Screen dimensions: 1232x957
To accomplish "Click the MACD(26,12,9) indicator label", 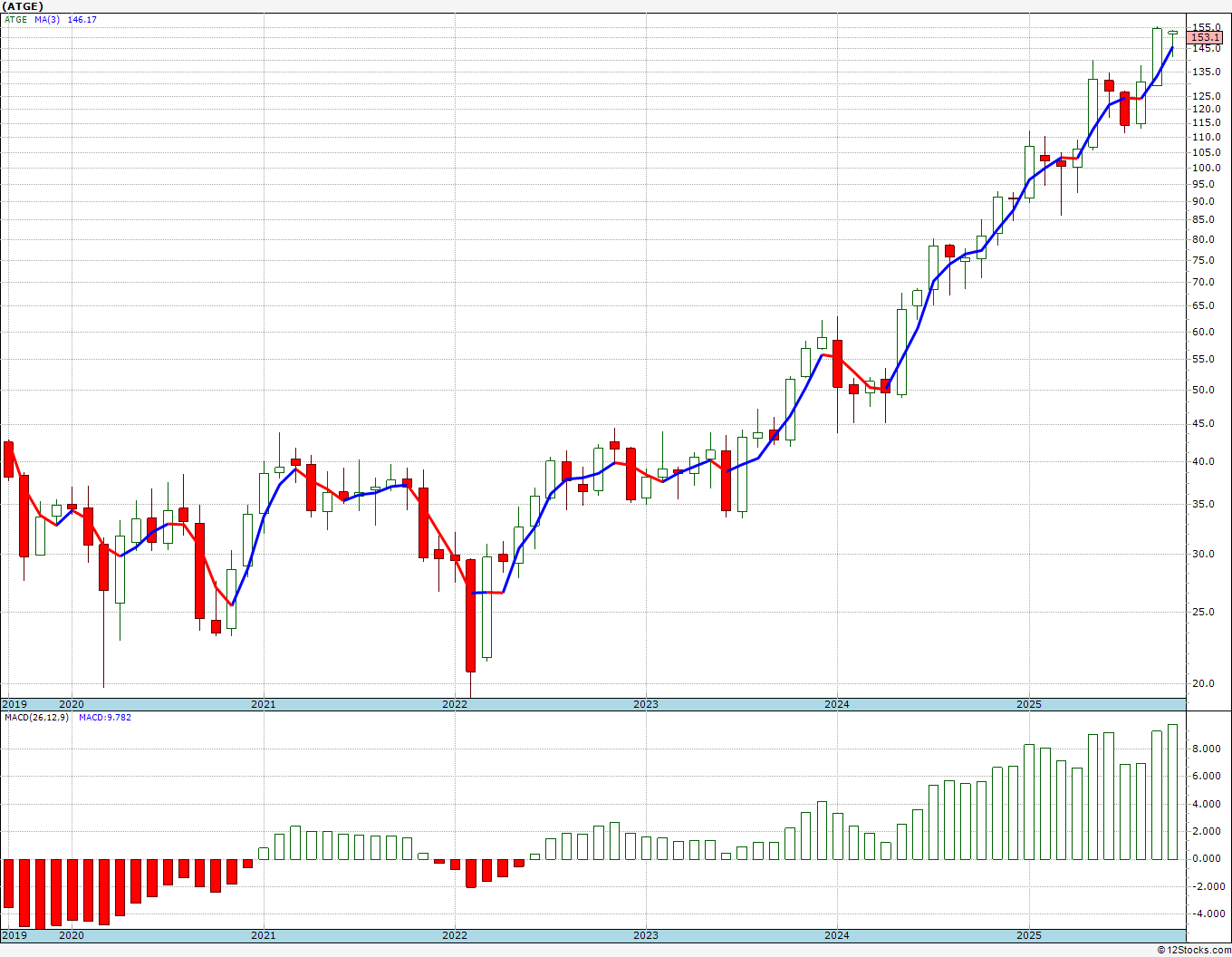I will [36, 718].
